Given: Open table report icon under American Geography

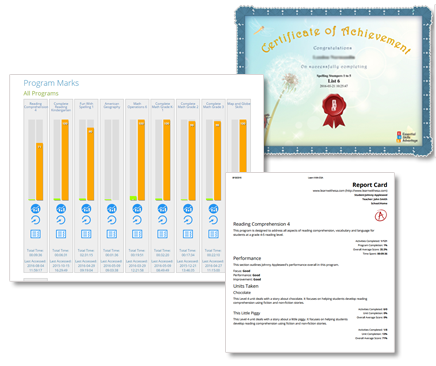Looking at the screenshot, I should point(112,234).
